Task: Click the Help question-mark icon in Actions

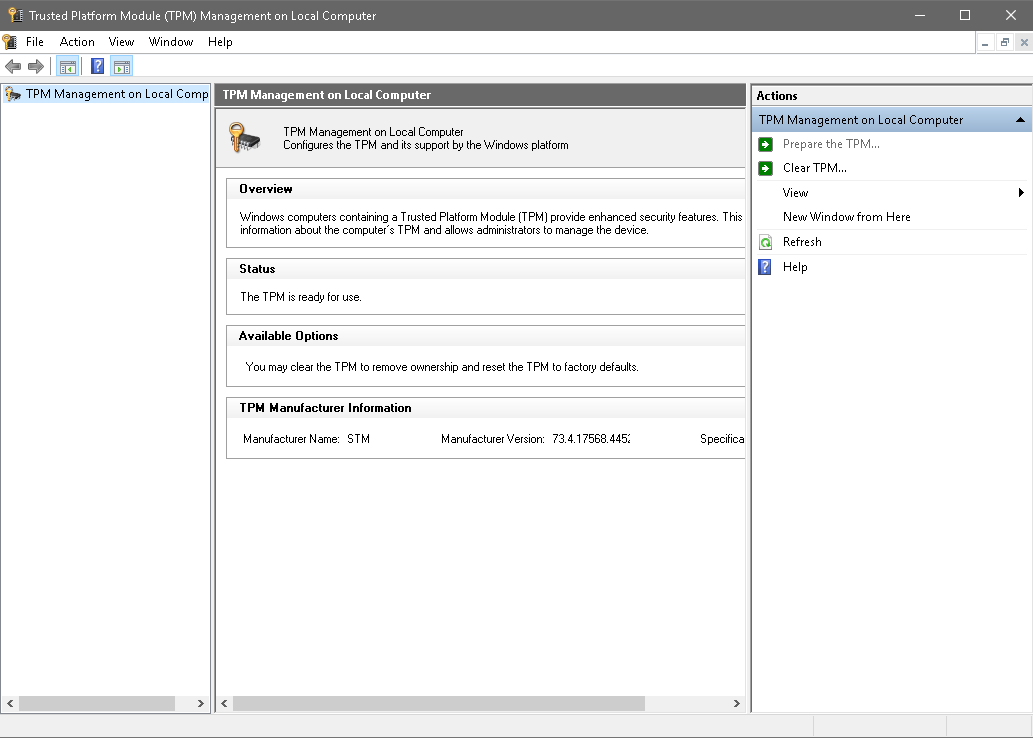Action: pyautogui.click(x=765, y=267)
